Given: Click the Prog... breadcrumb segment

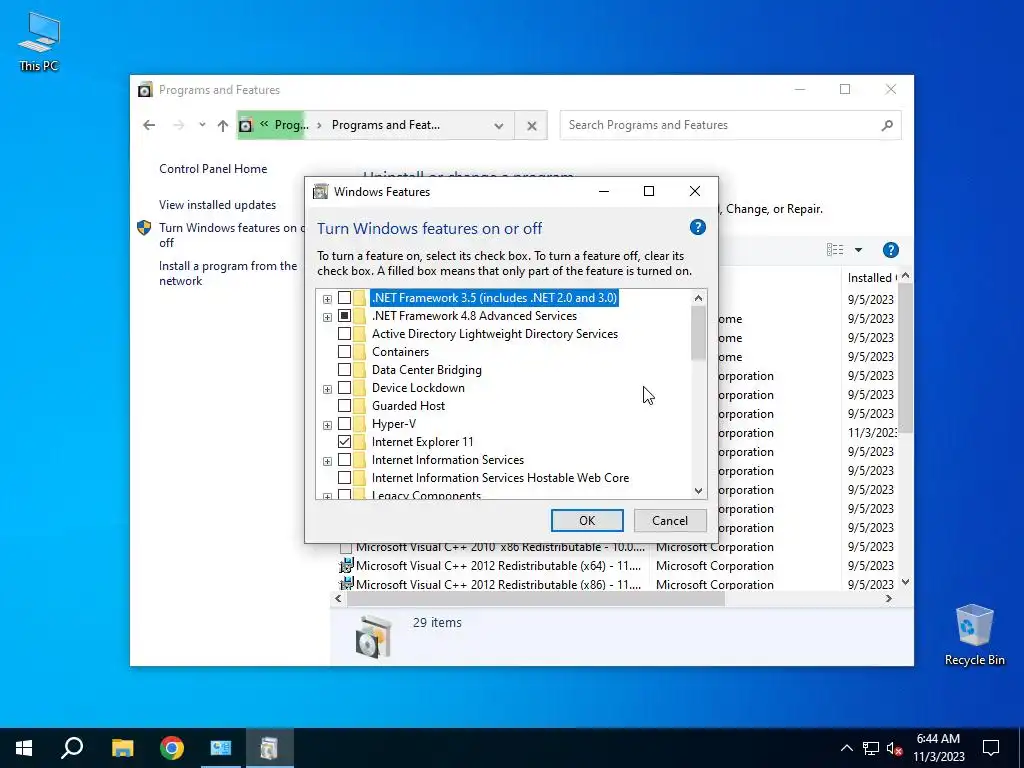Looking at the screenshot, I should point(291,125).
